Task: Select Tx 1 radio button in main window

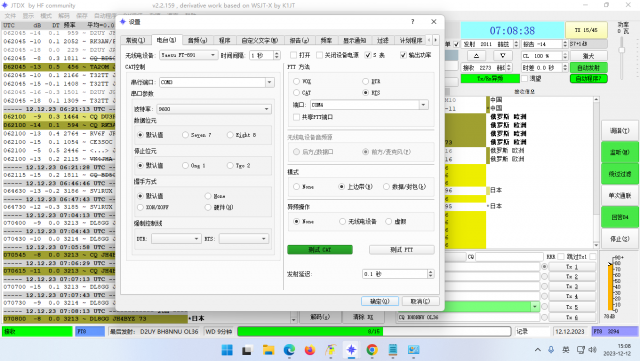Action: (x=544, y=267)
